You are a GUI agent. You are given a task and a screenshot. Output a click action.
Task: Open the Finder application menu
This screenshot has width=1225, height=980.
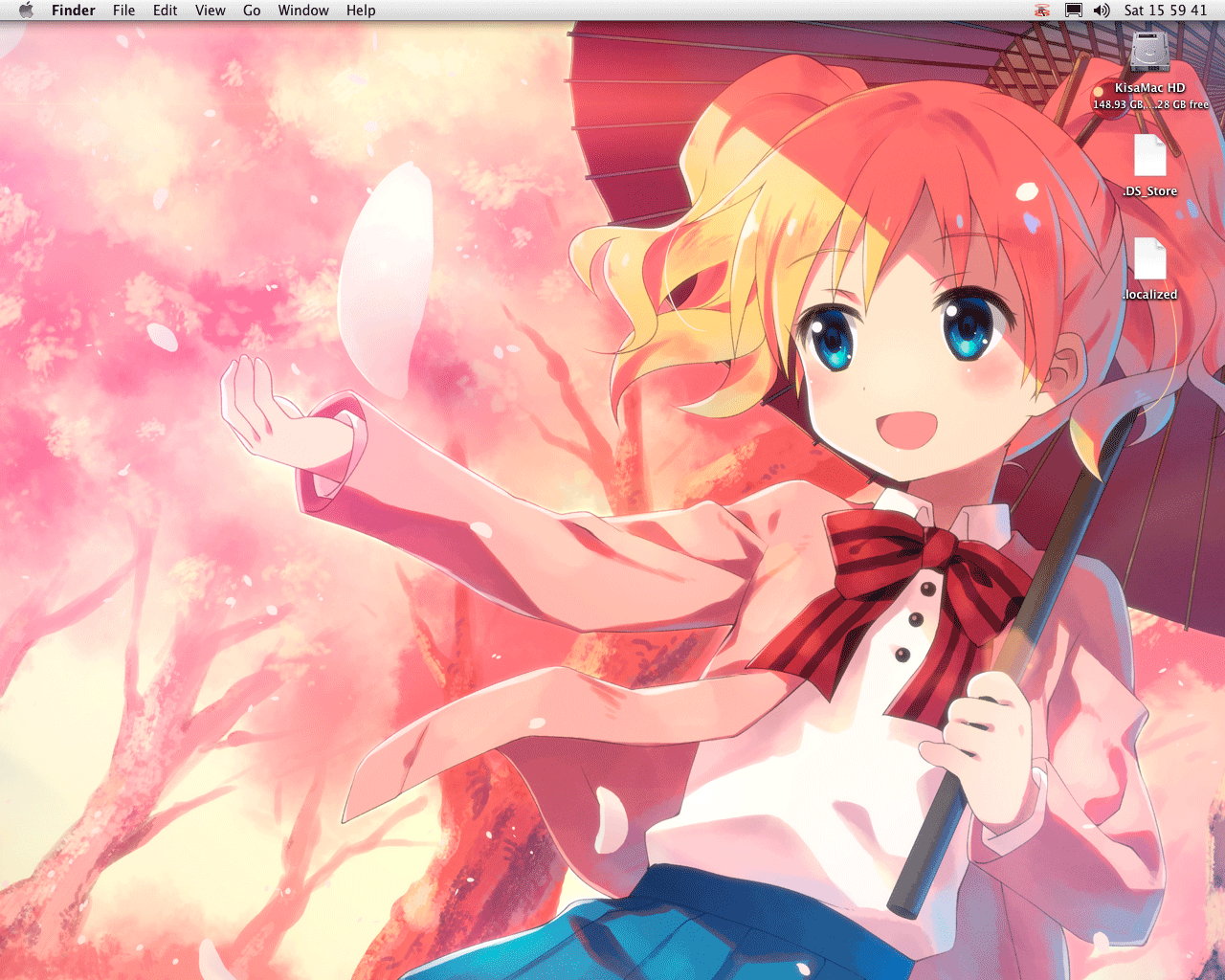73,11
